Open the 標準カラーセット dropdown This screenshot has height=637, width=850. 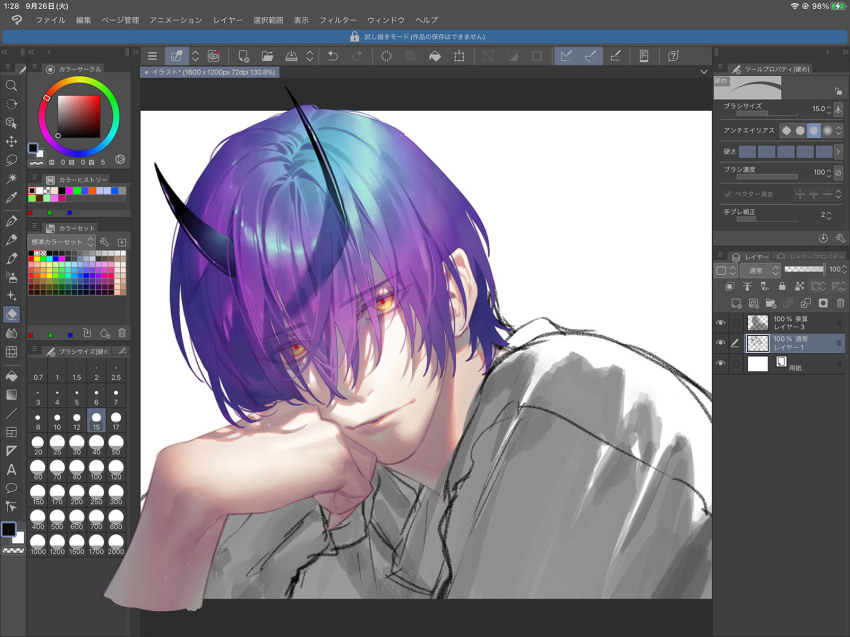[62, 242]
